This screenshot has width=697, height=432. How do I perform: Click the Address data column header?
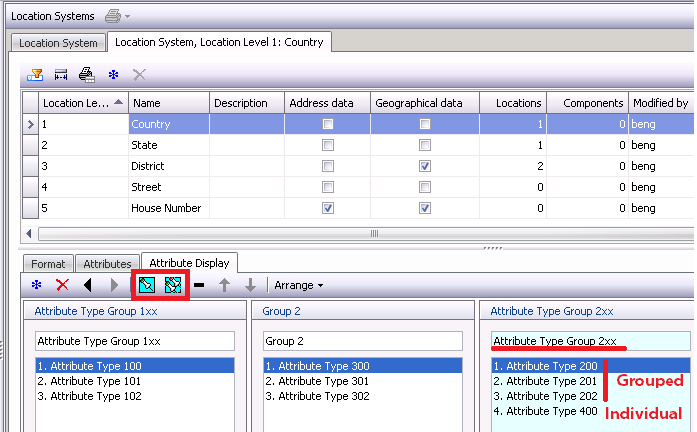[327, 103]
